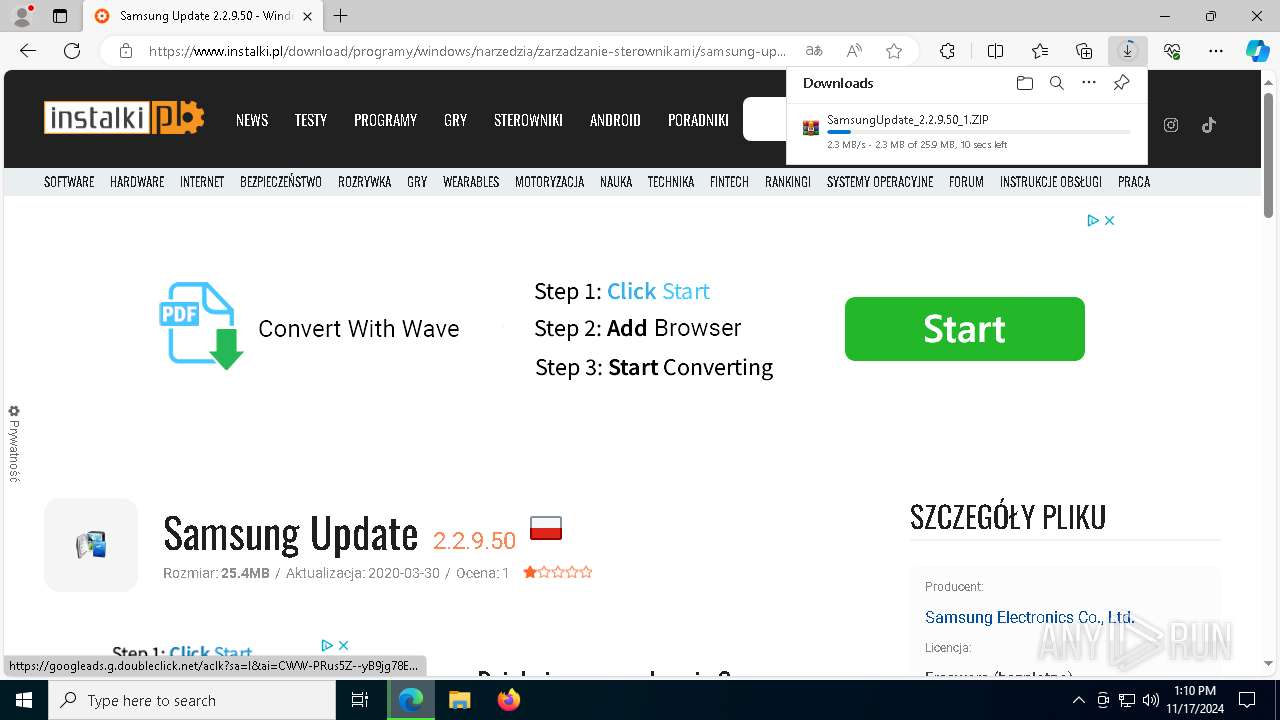Open NEWS menu item
Image resolution: width=1280 pixels, height=720 pixels.
tap(252, 120)
